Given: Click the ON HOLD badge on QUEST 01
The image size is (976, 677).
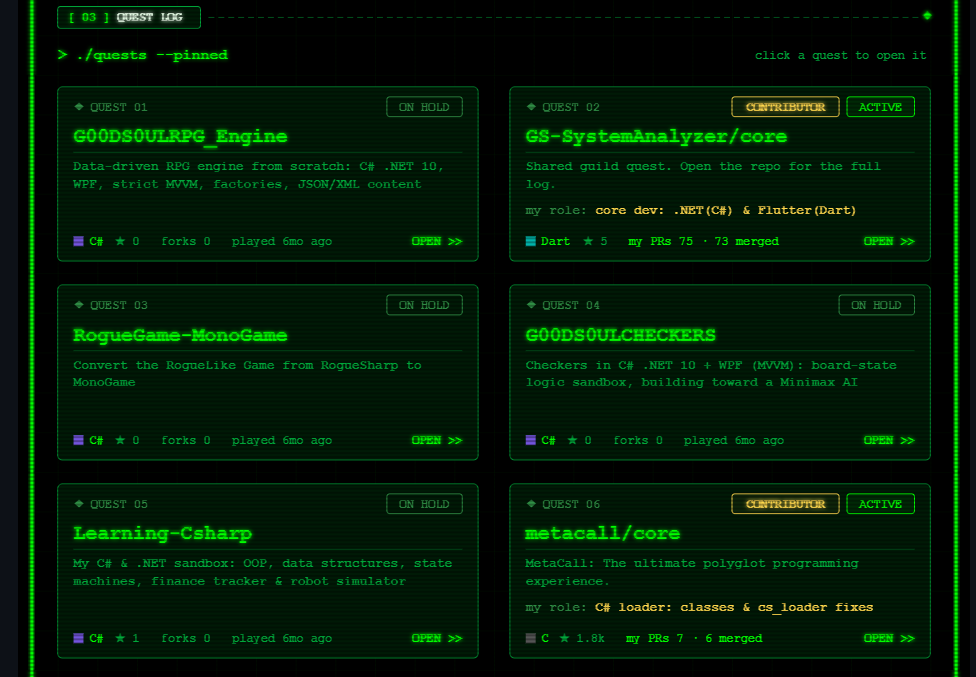Looking at the screenshot, I should pos(425,107).
